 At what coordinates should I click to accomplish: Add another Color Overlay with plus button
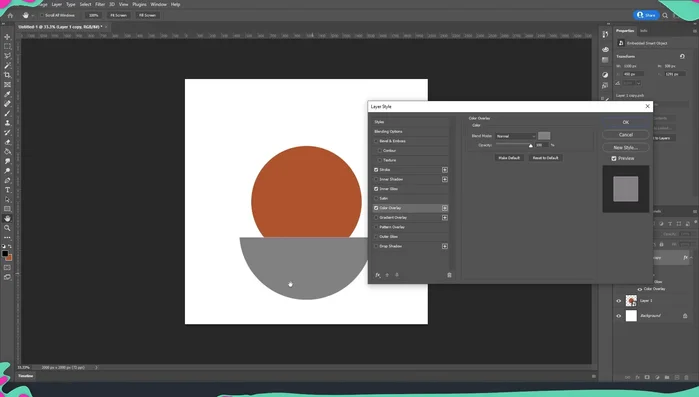pos(444,208)
